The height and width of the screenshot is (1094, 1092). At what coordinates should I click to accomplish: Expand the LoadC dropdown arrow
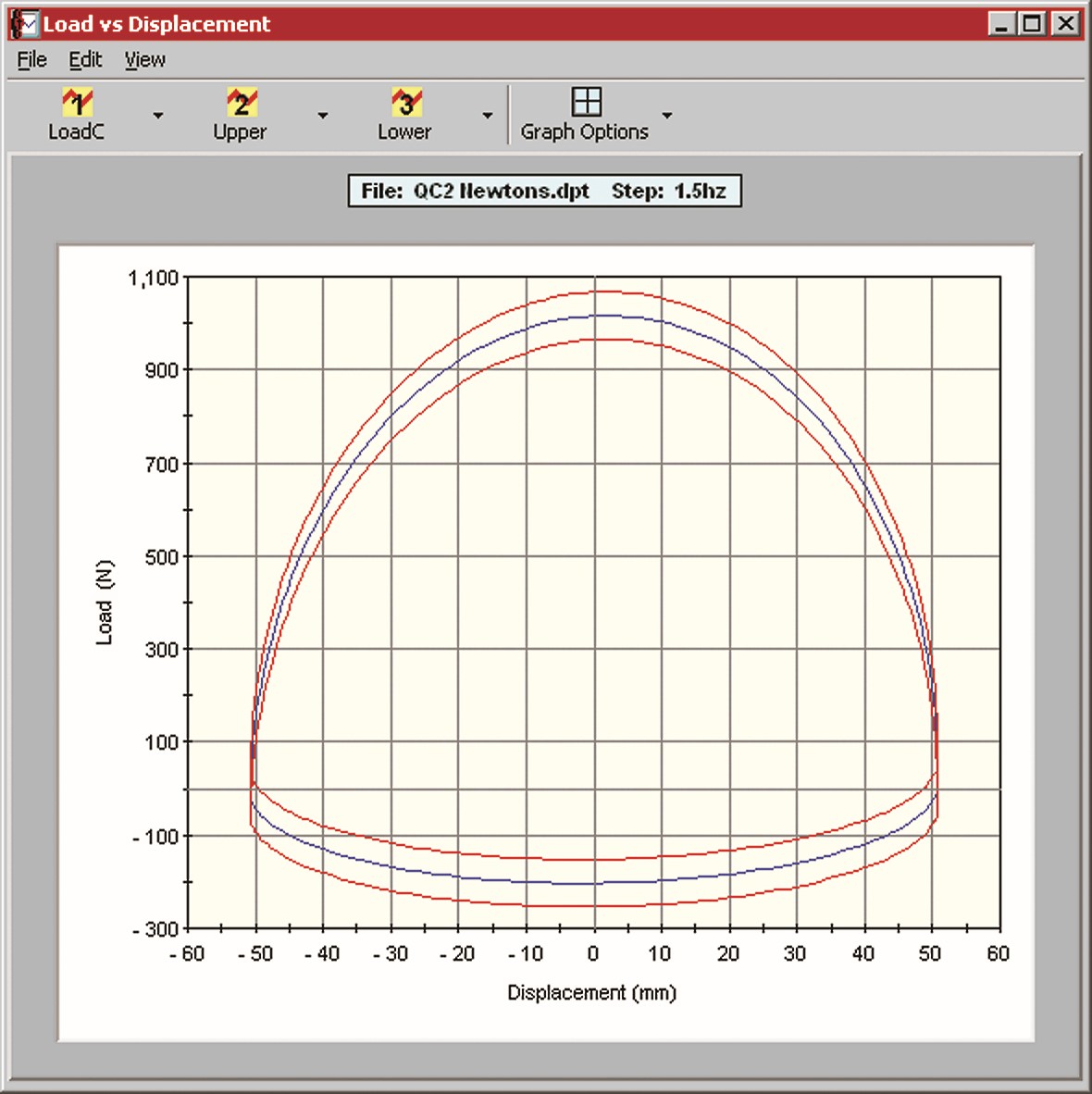tap(158, 116)
